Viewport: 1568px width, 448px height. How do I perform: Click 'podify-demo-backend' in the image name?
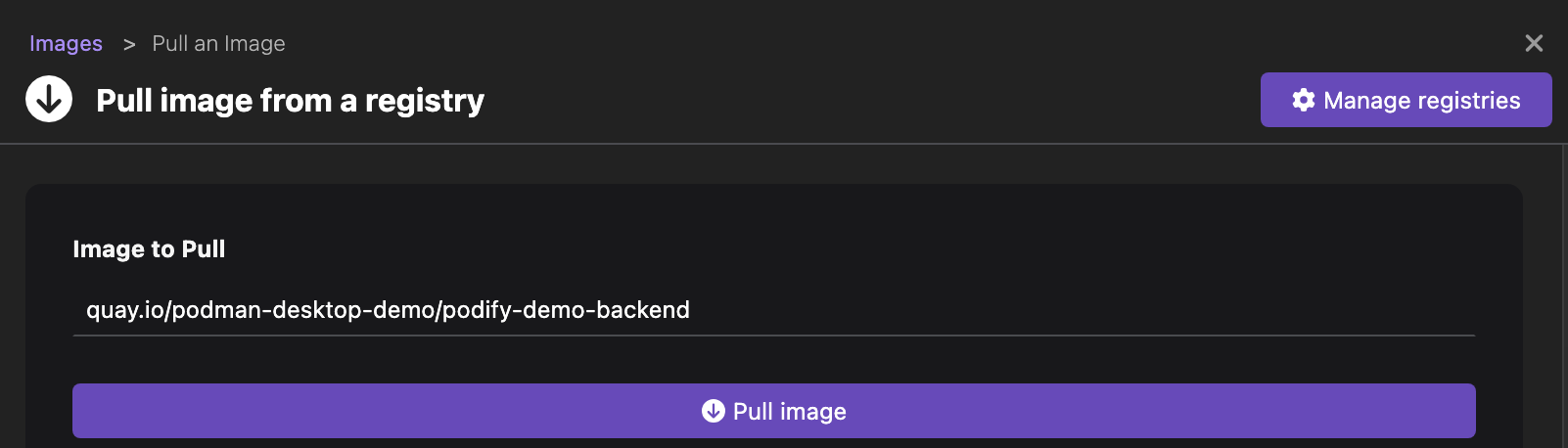pos(569,310)
